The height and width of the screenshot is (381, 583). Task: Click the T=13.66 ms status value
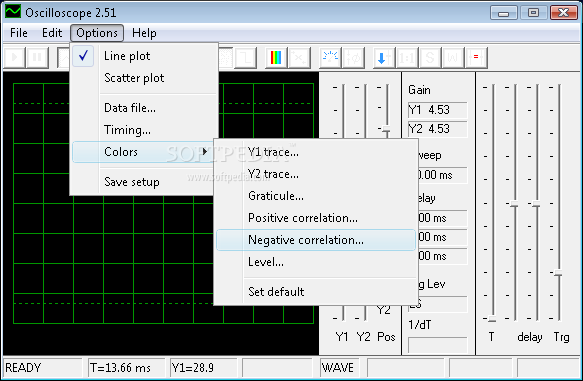coord(120,368)
